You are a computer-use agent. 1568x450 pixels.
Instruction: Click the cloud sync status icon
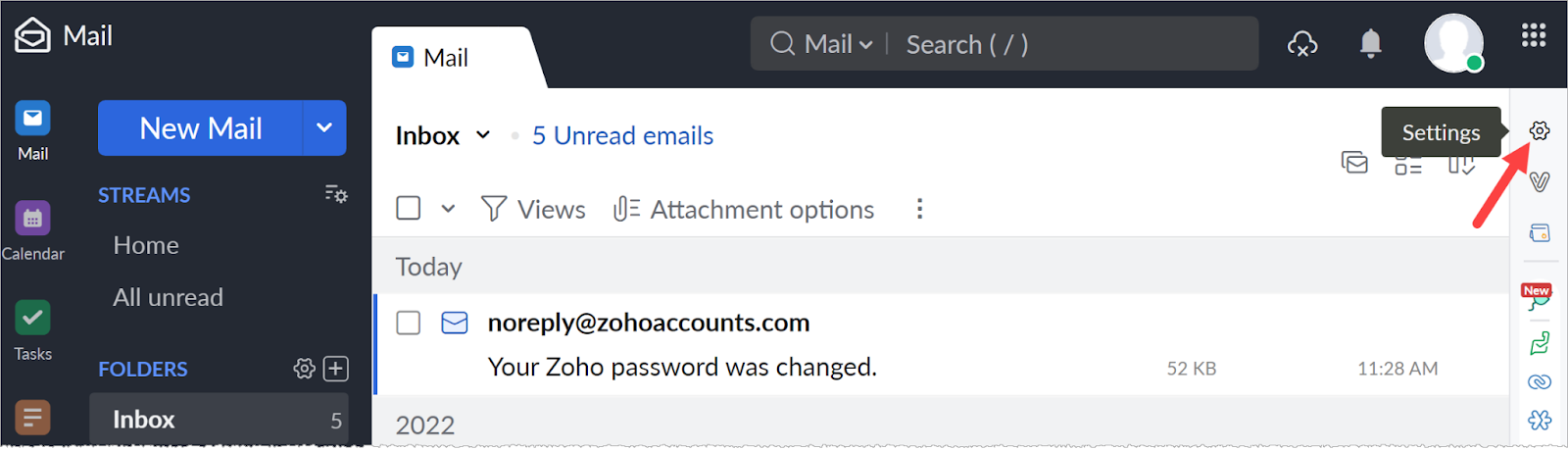[x=1302, y=44]
